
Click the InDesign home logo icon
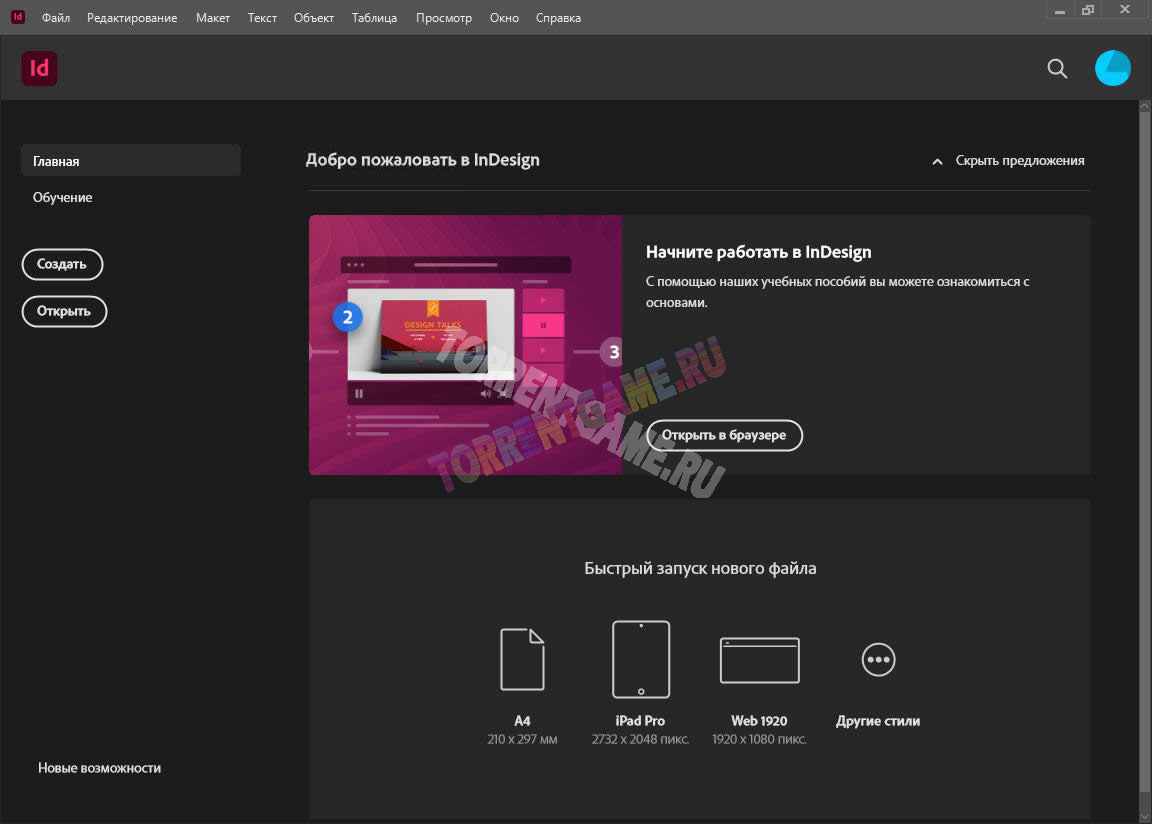39,68
